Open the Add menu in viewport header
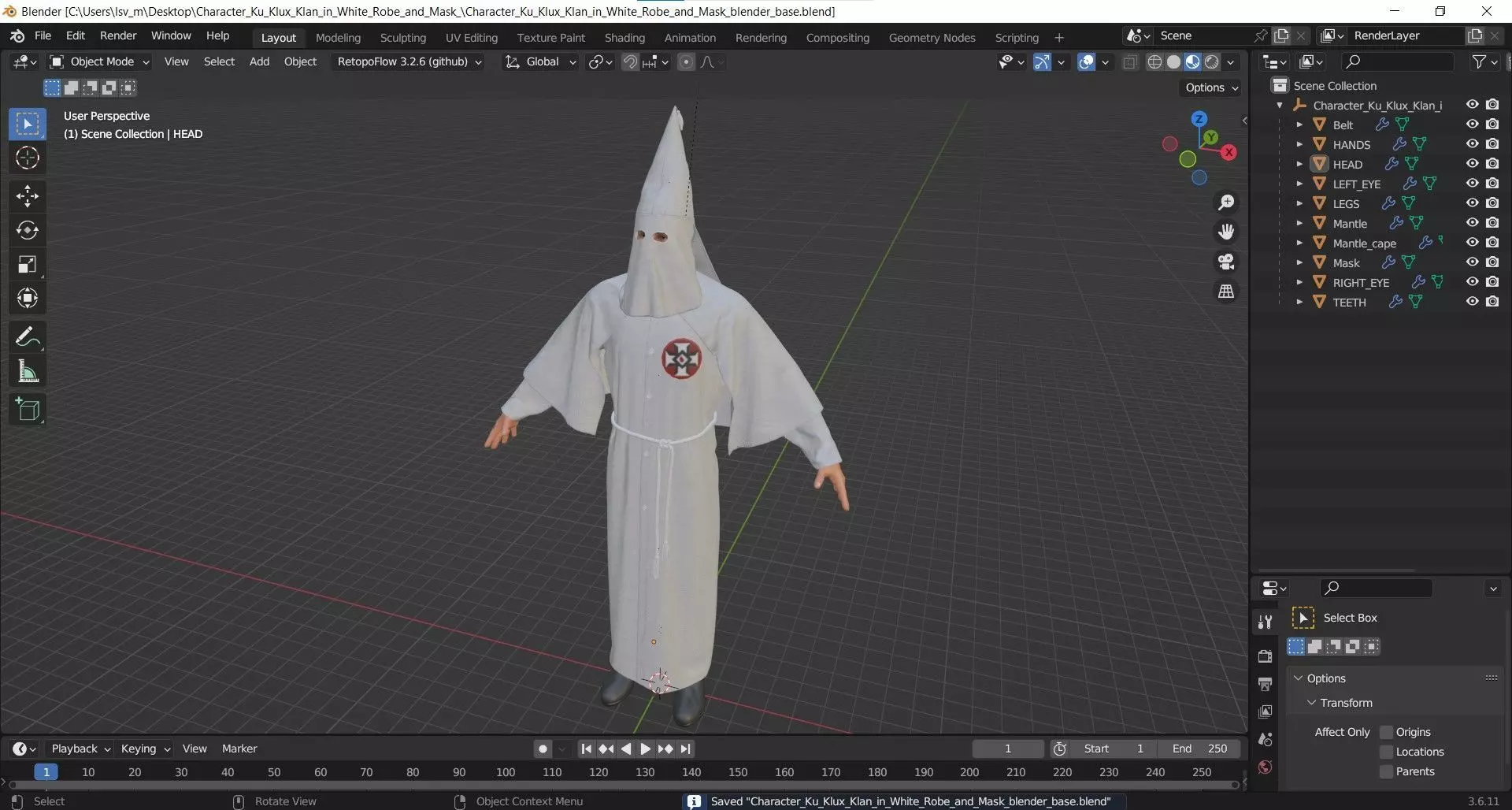This screenshot has height=810, width=1512. (x=259, y=61)
